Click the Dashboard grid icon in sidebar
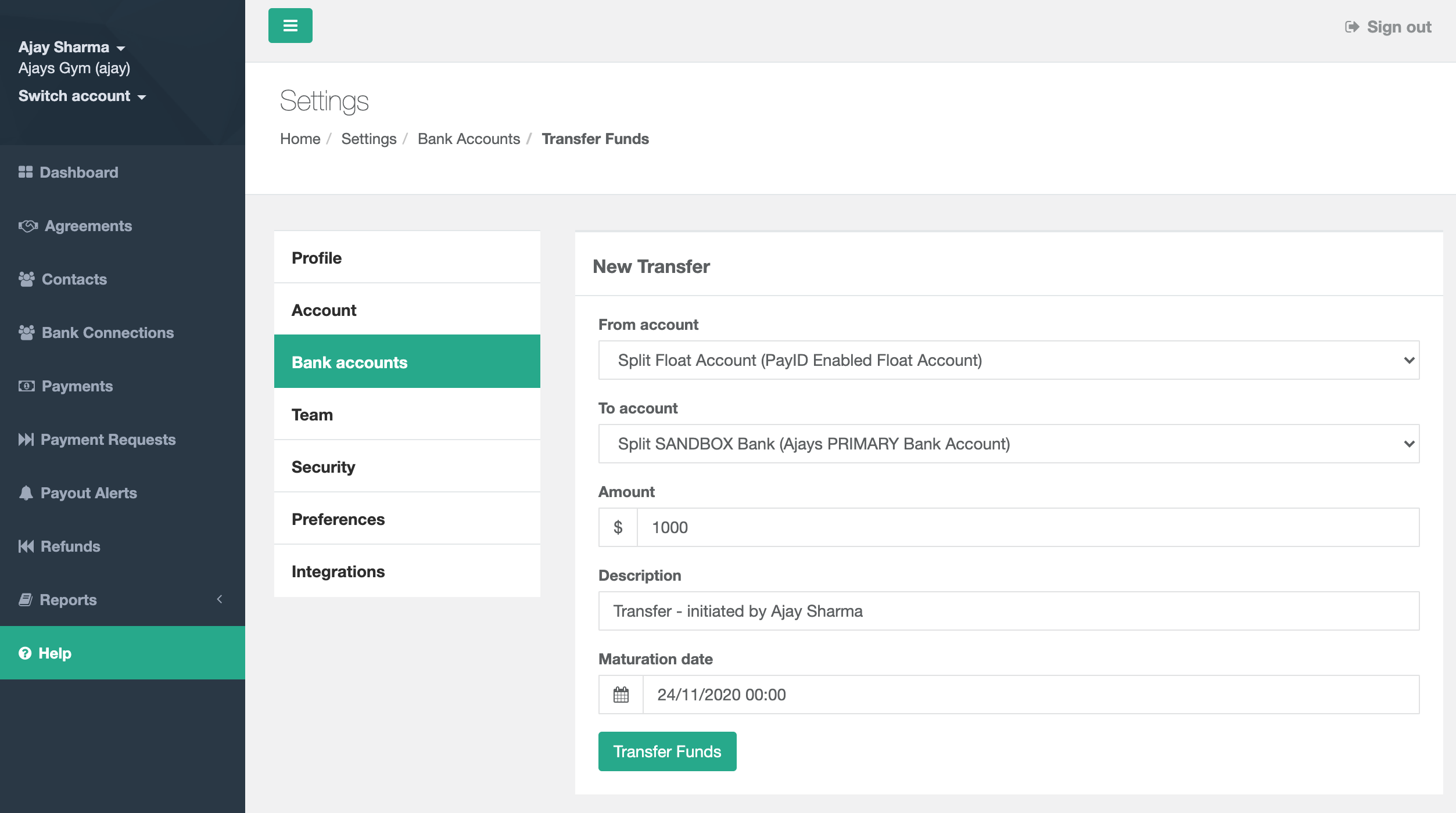Screen dimensions: 1456x813 [26, 172]
